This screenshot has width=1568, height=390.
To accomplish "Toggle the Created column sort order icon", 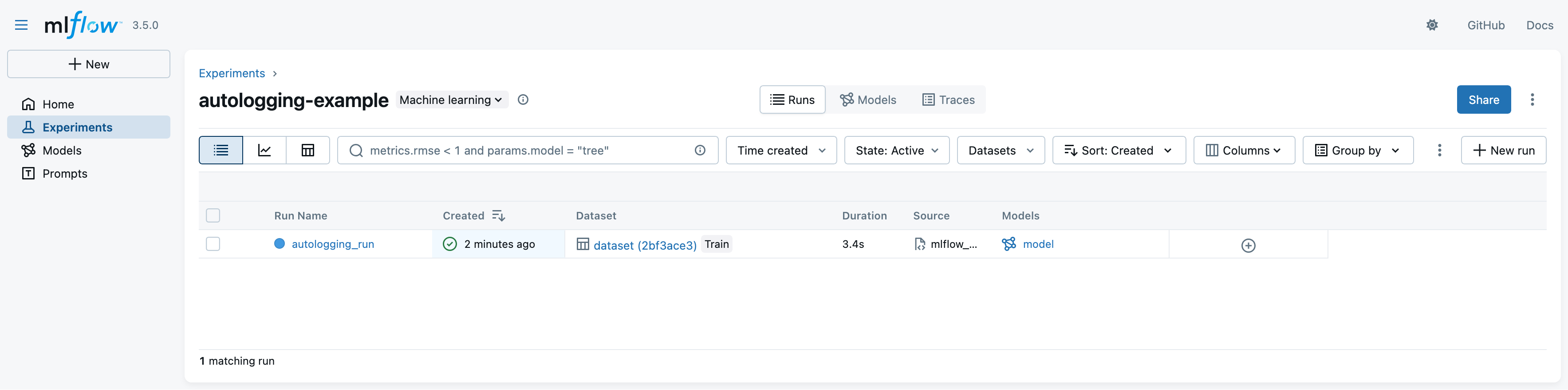I will coord(499,216).
